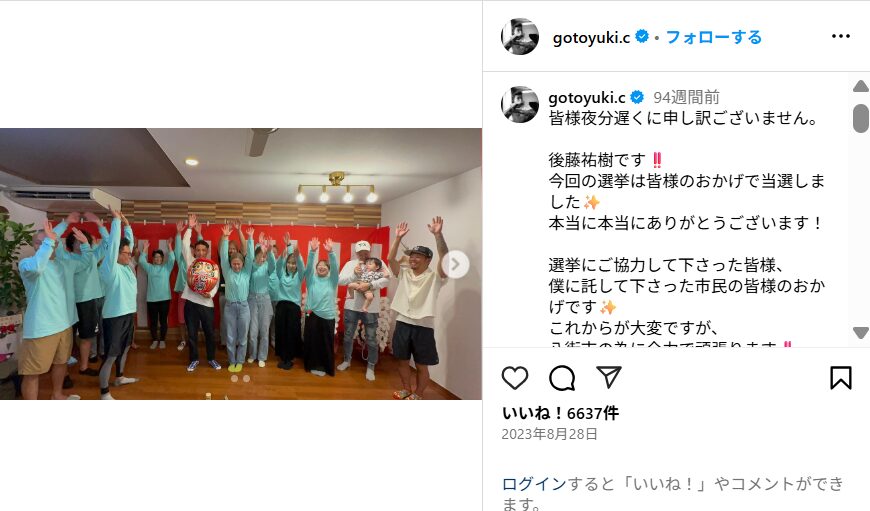Save the post with the bookmark icon

(841, 378)
